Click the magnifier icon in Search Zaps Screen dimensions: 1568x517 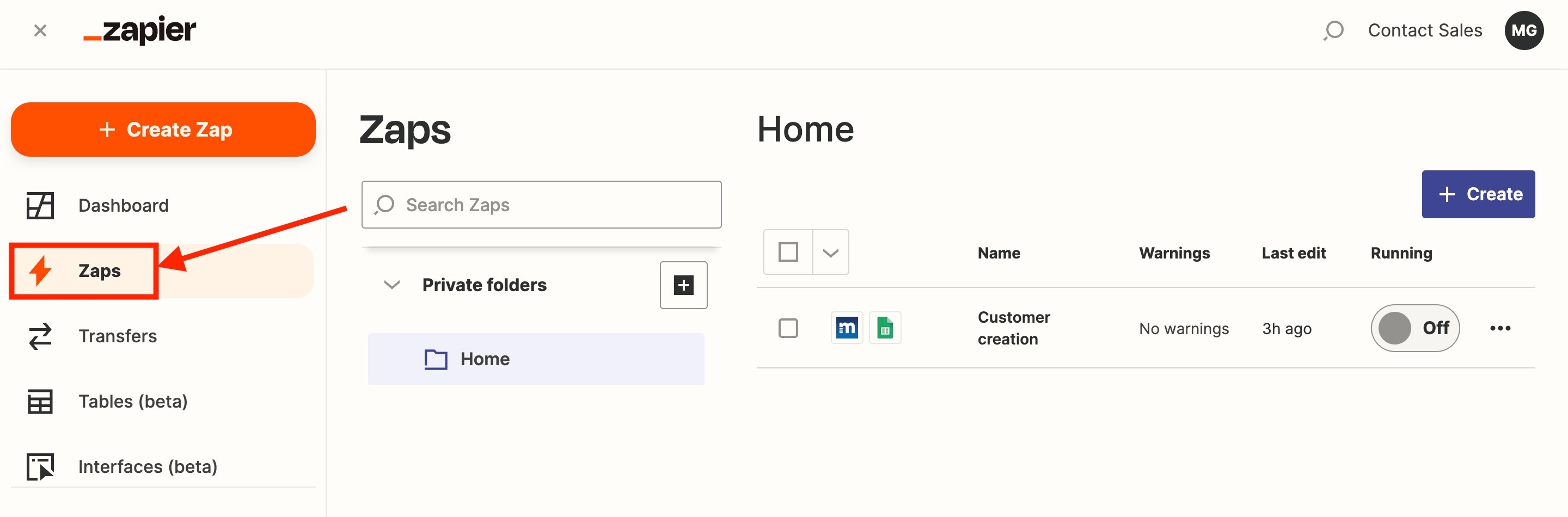pyautogui.click(x=384, y=205)
